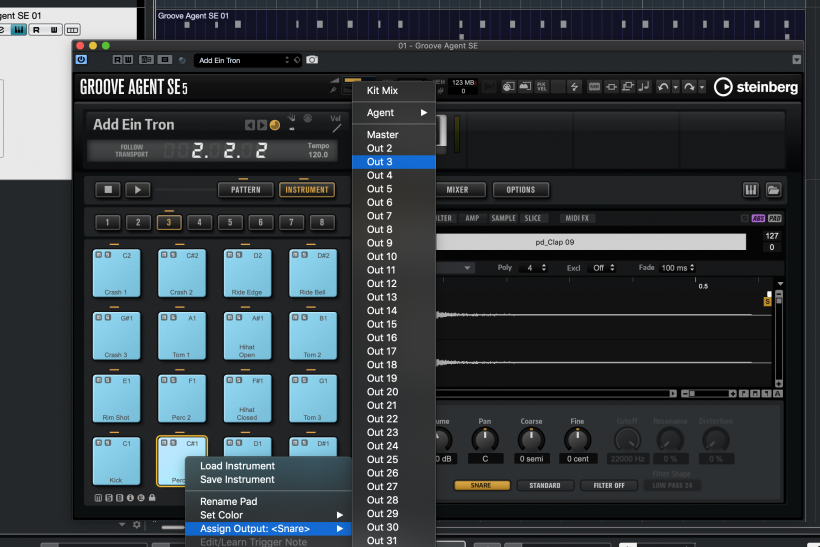The height and width of the screenshot is (547, 820).
Task: Choose Rename Pad from context menu
Action: tap(268, 502)
